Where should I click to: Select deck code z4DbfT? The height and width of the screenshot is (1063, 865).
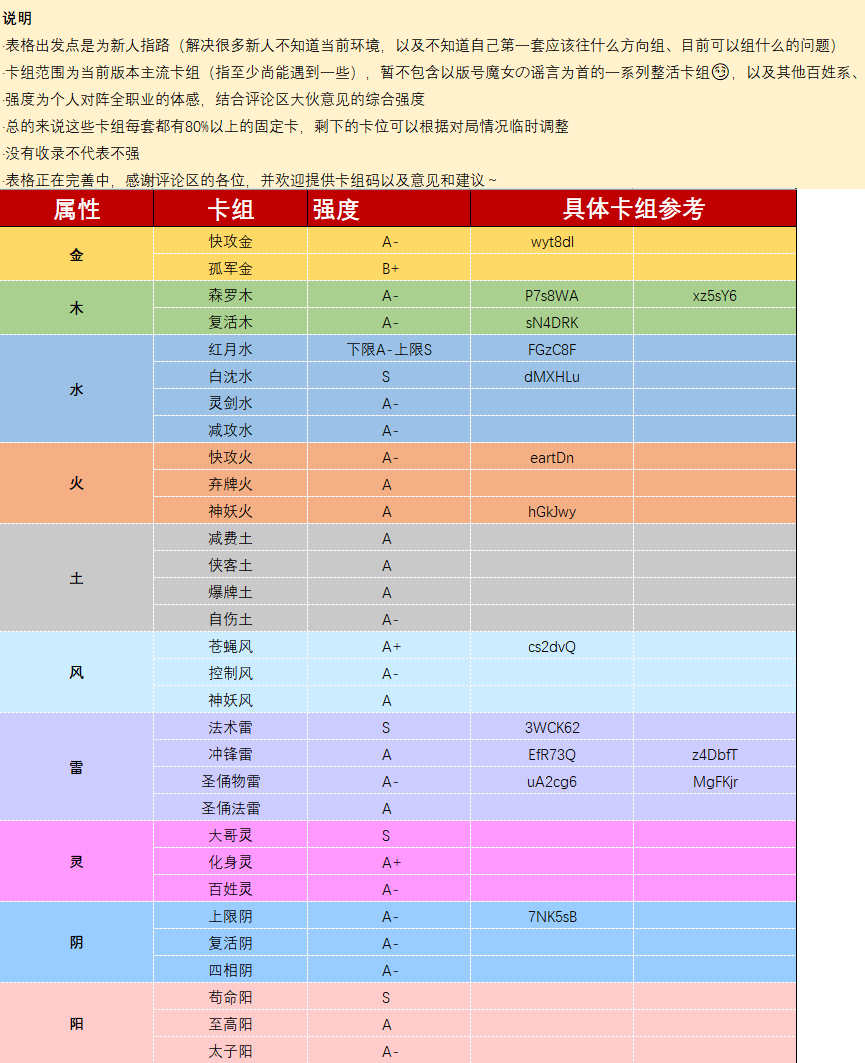[715, 755]
